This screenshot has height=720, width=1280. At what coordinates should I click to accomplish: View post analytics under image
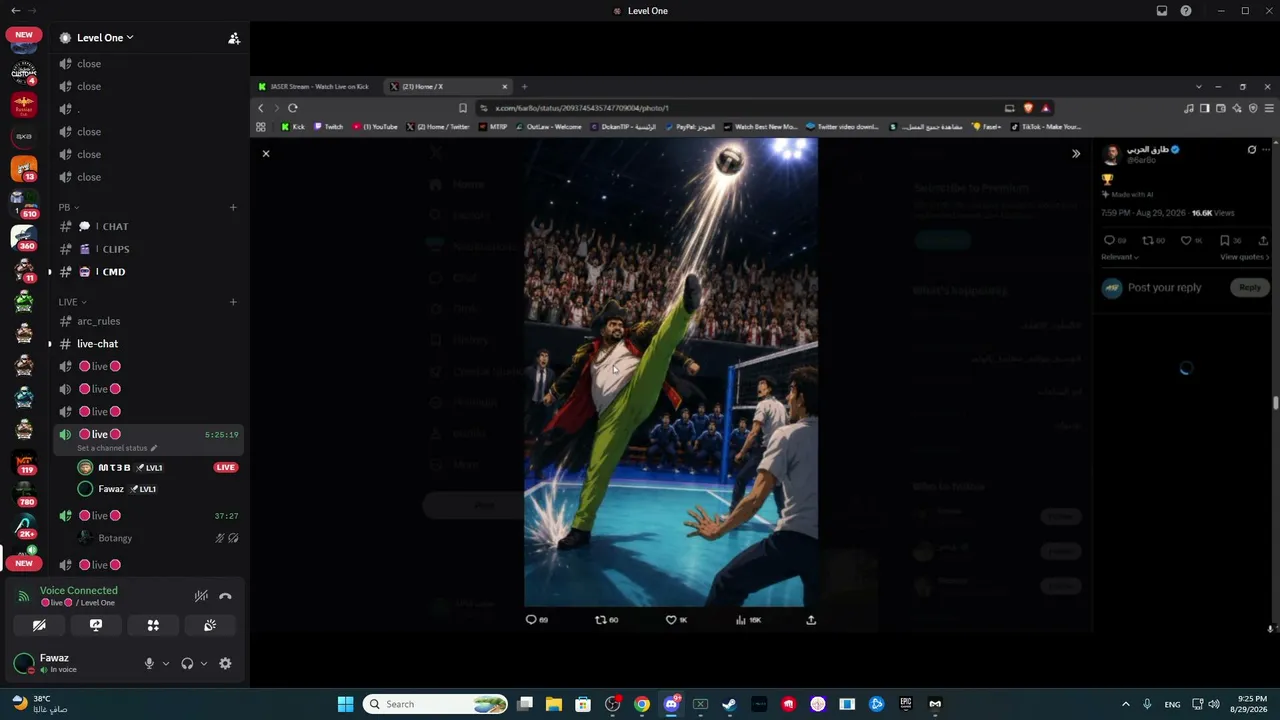click(x=748, y=620)
